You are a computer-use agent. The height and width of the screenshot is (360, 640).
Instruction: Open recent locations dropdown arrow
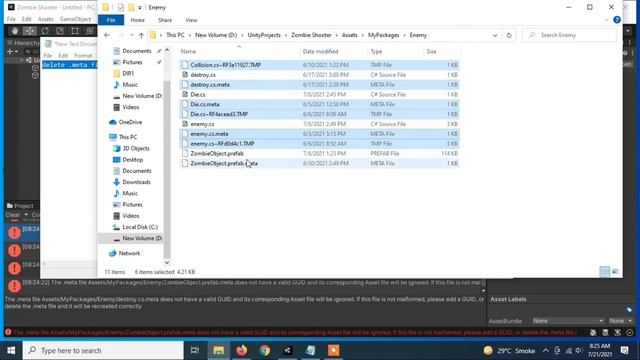[x=131, y=36]
